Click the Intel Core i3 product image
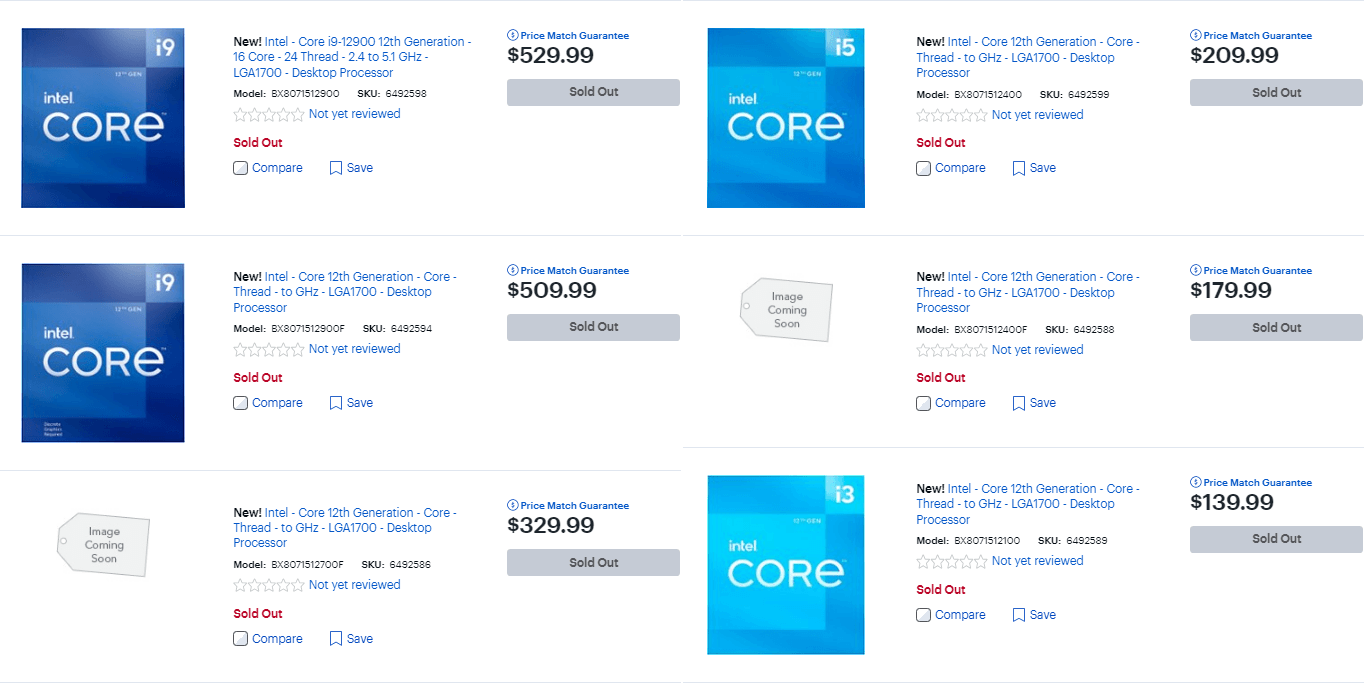Viewport: 1364px width, 683px height. (786, 565)
